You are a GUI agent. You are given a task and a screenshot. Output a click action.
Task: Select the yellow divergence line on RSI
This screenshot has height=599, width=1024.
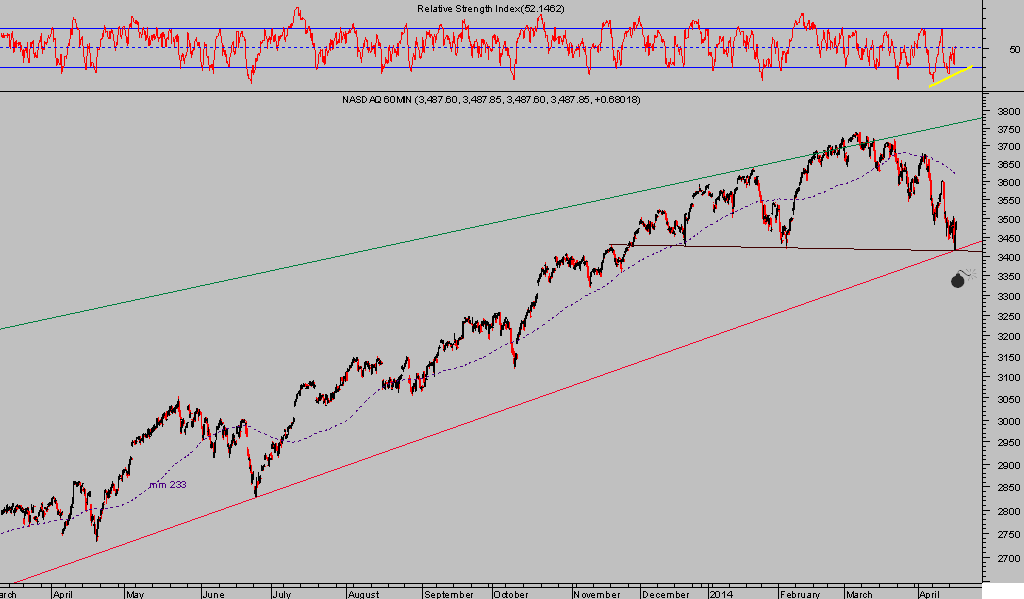tap(949, 77)
